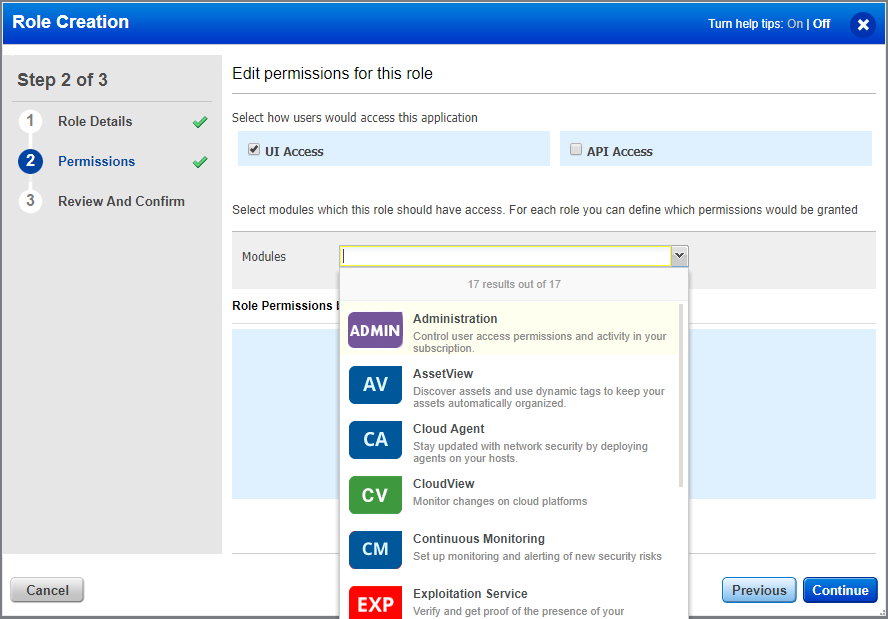Click the Continuous Monitoring CM icon
Viewport: 888px width, 619px height.
(x=375, y=549)
